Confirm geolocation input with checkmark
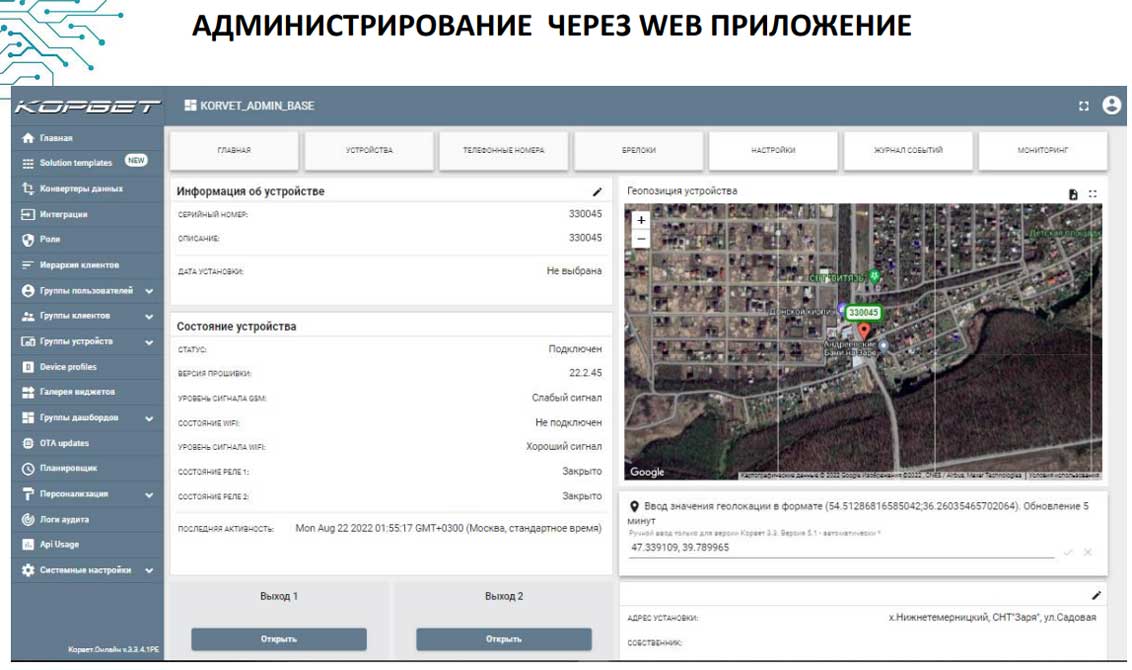 click(x=1068, y=552)
